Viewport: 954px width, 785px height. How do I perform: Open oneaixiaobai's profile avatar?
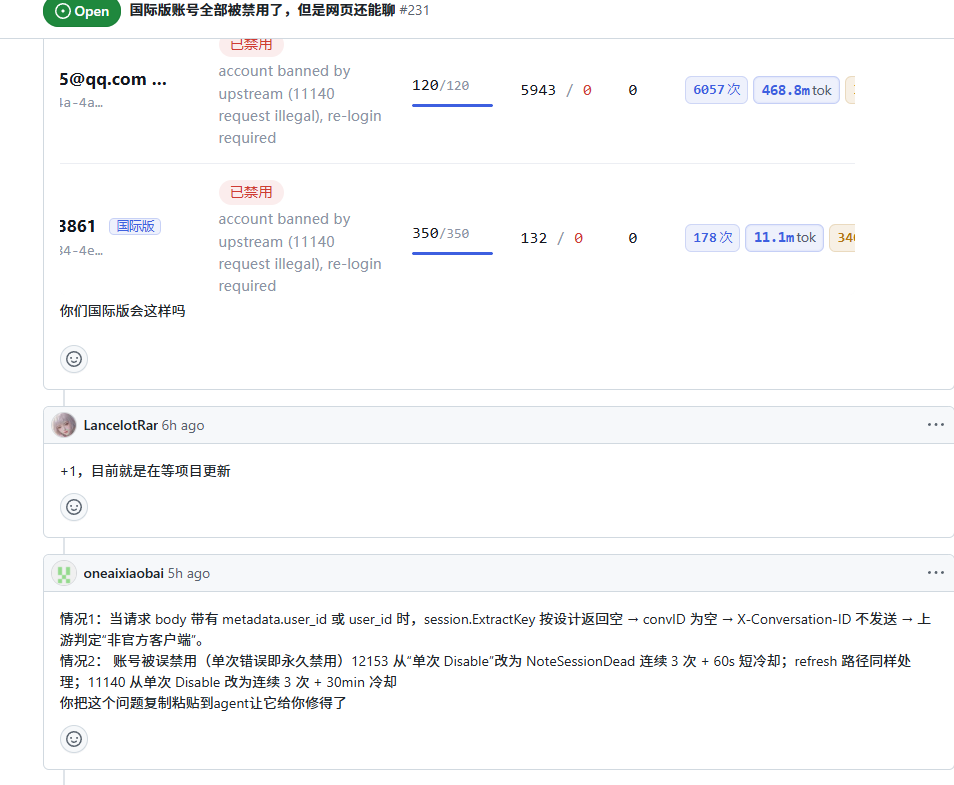[x=64, y=573]
